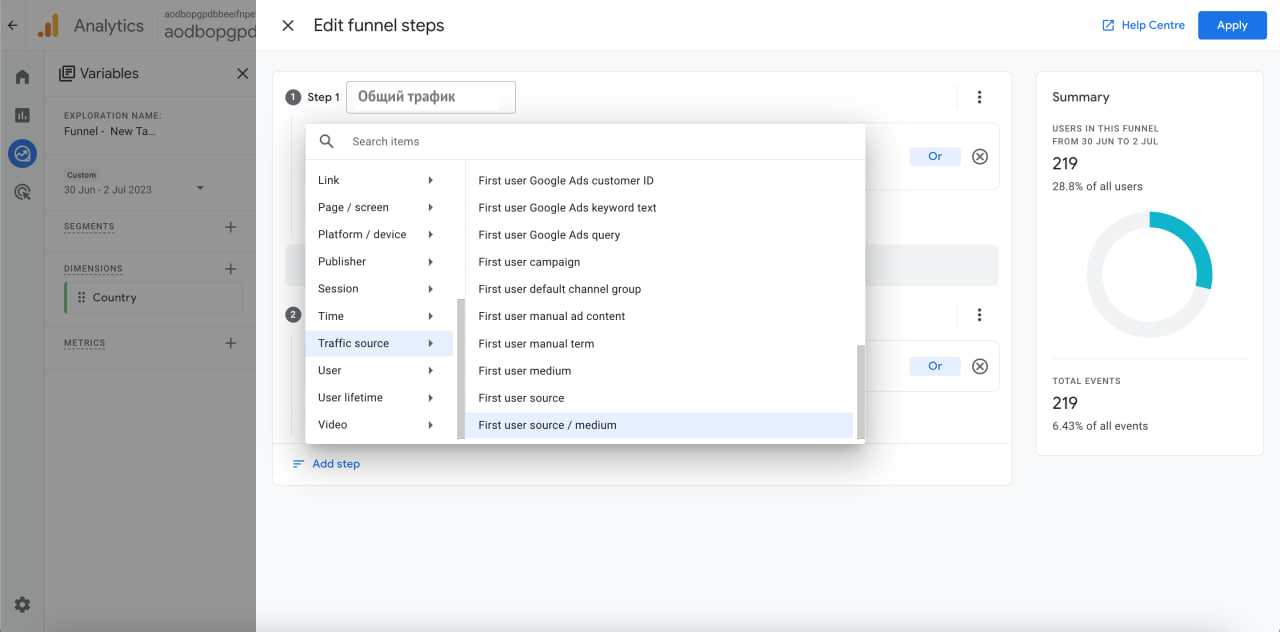Open the Home icon in left sidebar
This screenshot has height=632, width=1280.
click(x=22, y=77)
